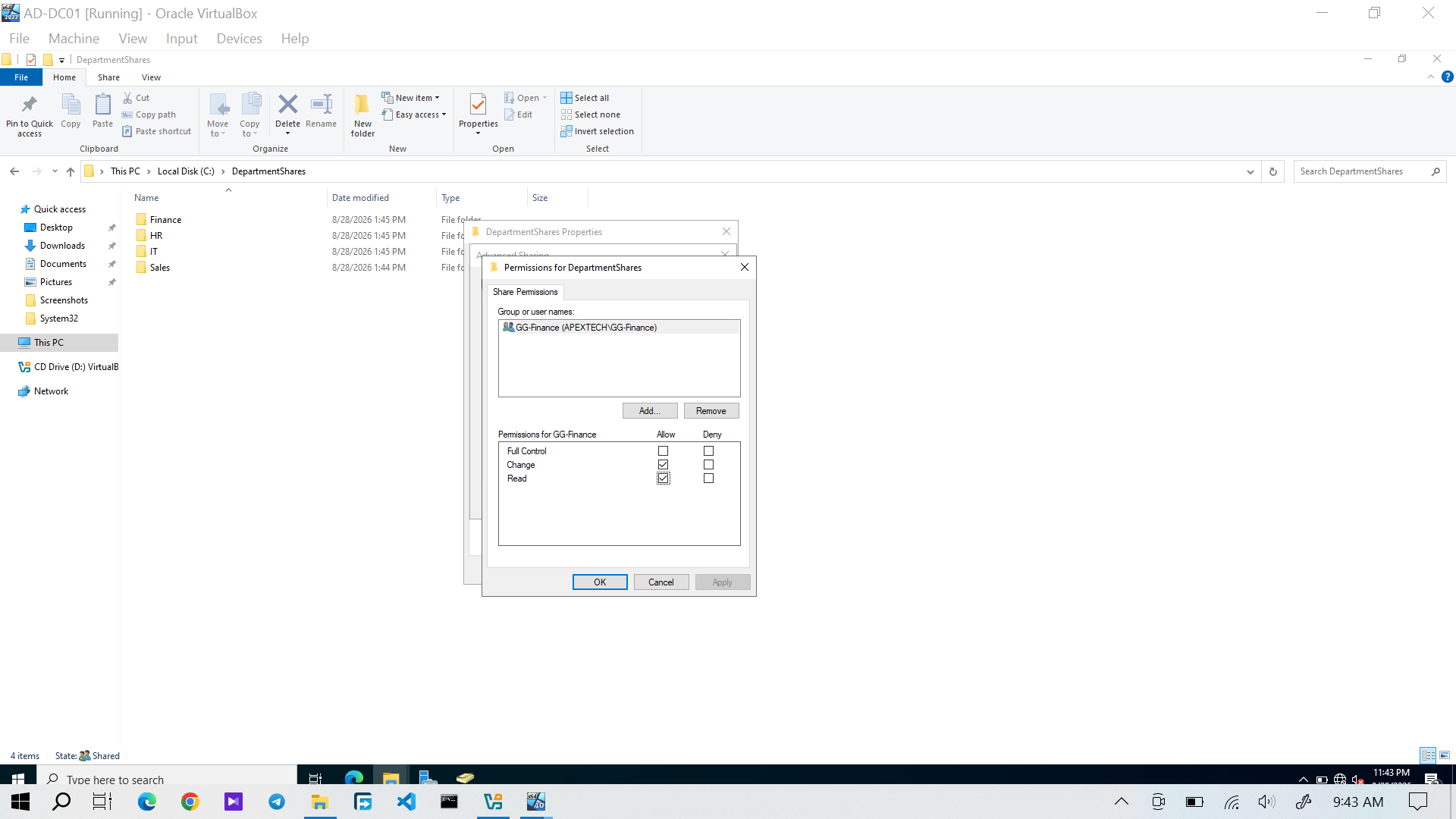Switch to large icons view button
This screenshot has height=819, width=1456.
click(x=1445, y=755)
